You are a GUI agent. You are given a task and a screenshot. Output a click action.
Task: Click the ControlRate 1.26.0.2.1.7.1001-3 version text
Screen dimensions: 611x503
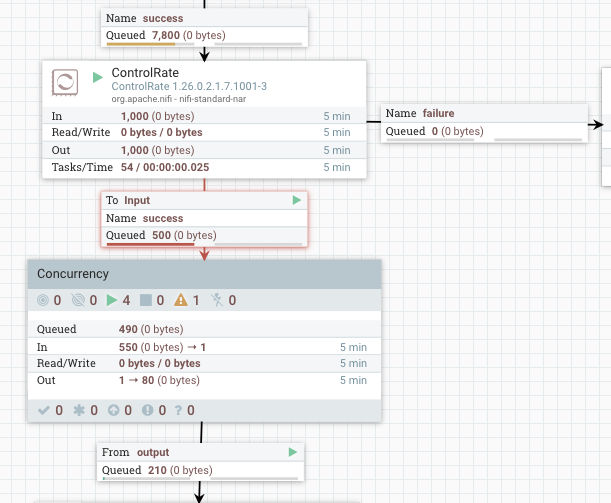189,86
